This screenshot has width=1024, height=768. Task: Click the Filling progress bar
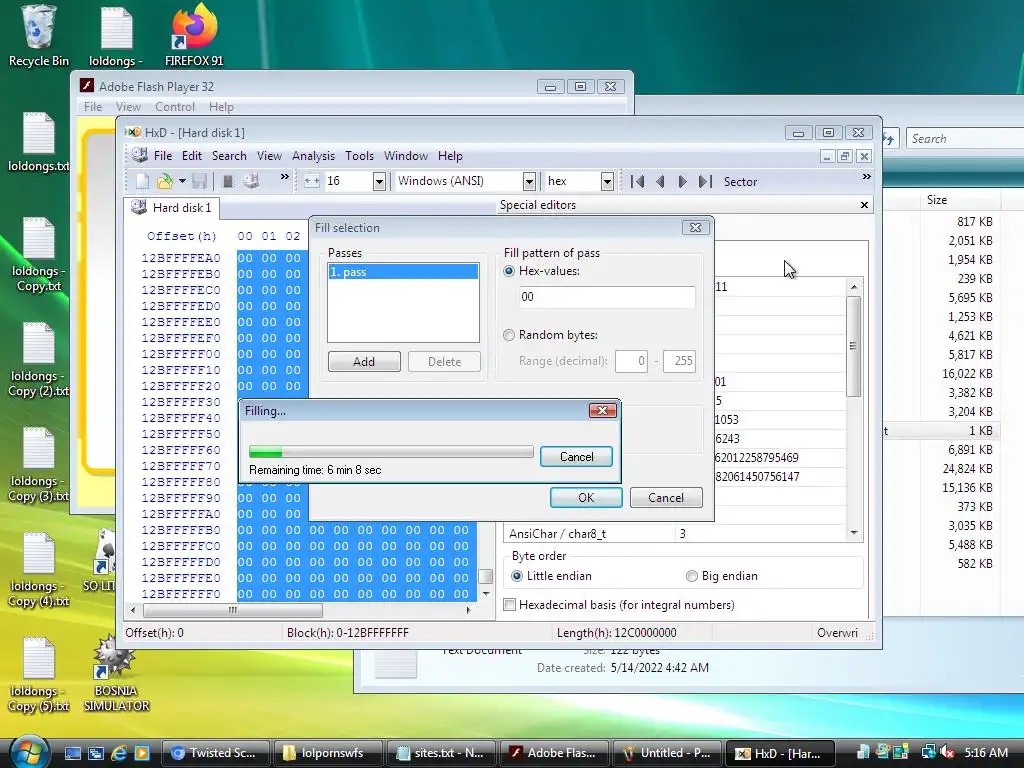tap(391, 452)
